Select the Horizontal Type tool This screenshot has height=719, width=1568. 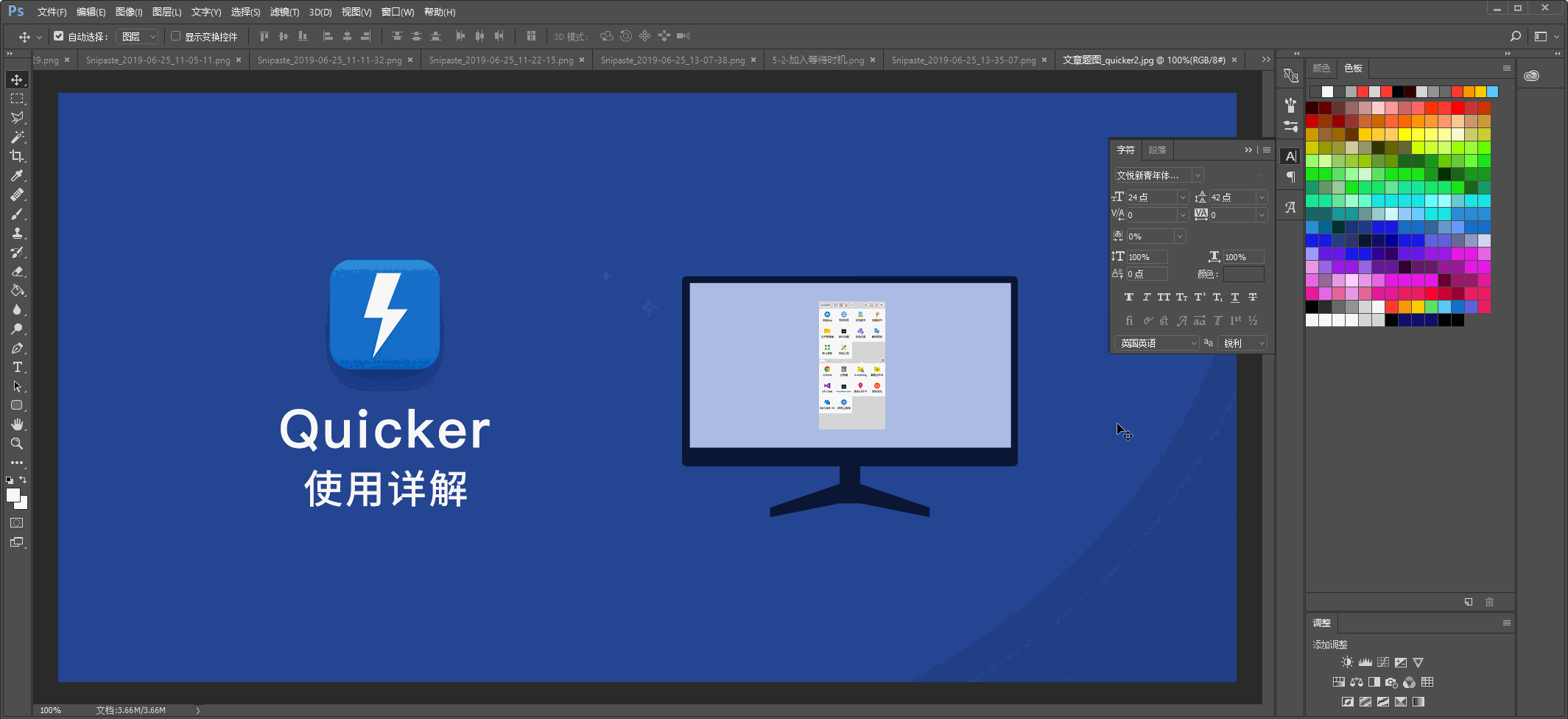pyautogui.click(x=17, y=368)
